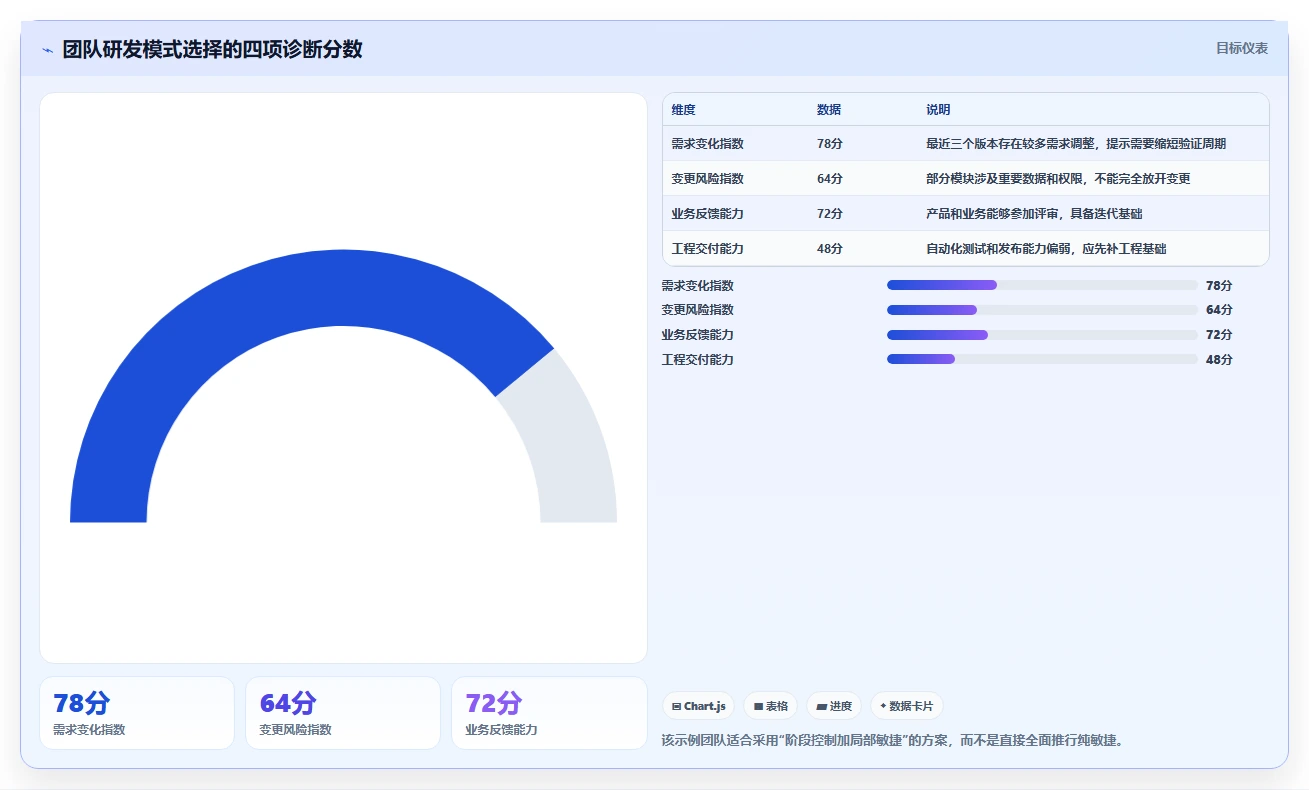This screenshot has width=1309, height=790.
Task: Click the 64分 value beside the progress bar
Action: [x=1219, y=310]
